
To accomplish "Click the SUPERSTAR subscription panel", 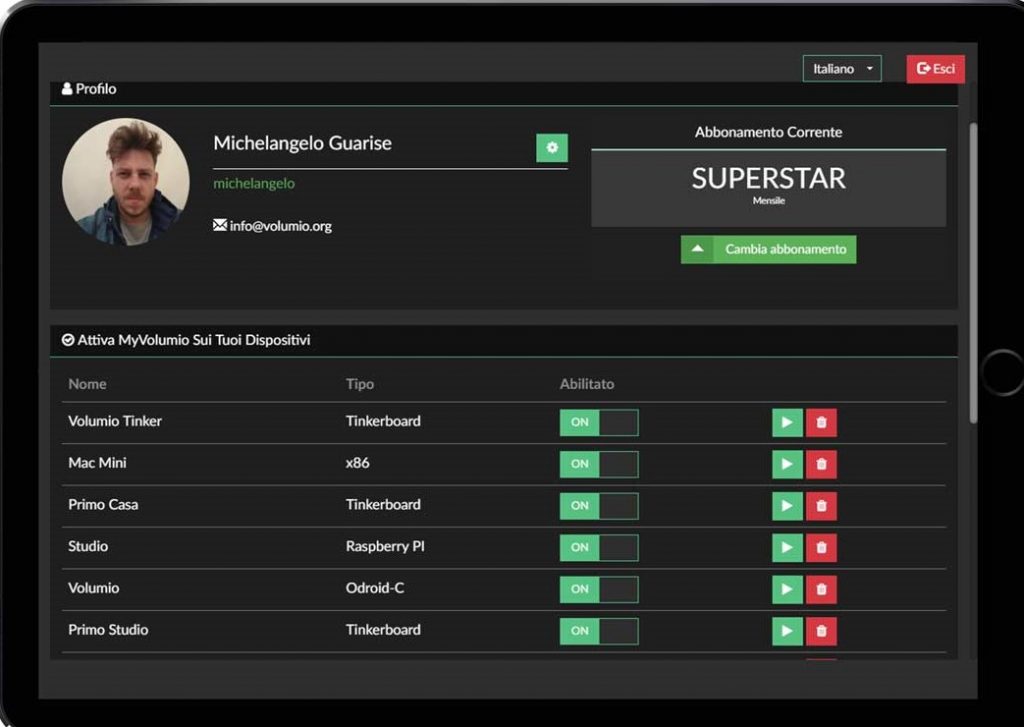I will pyautogui.click(x=768, y=188).
